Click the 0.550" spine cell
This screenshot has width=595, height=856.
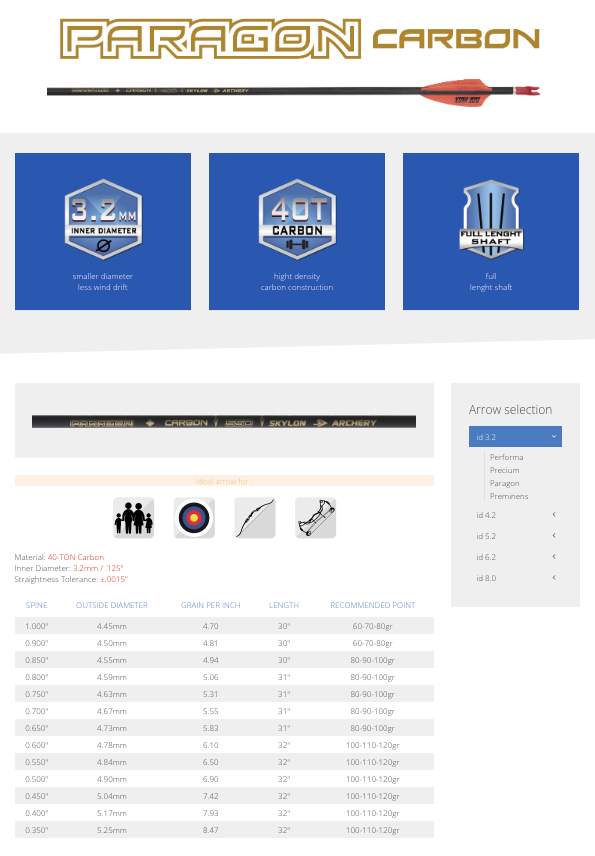[x=37, y=762]
